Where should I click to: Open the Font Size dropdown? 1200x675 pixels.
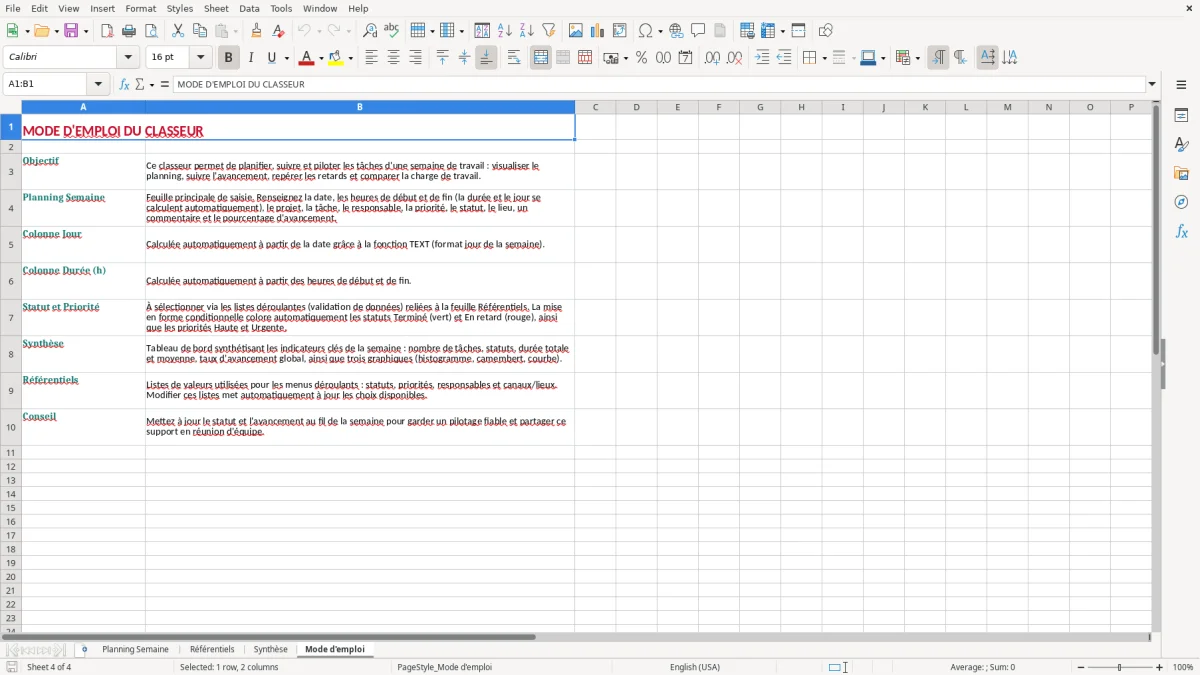coord(200,58)
